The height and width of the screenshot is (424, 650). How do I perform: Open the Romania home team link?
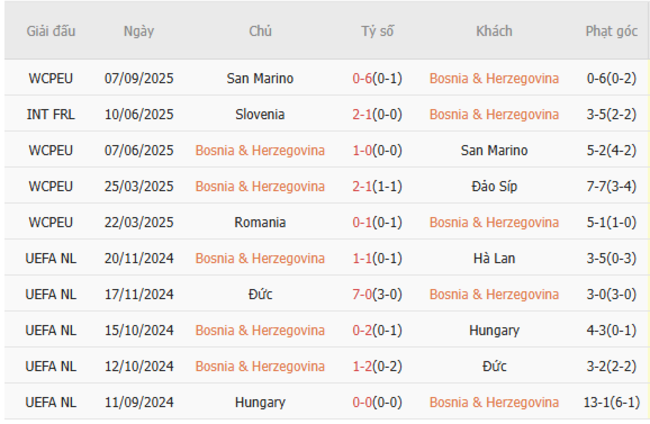click(x=260, y=222)
